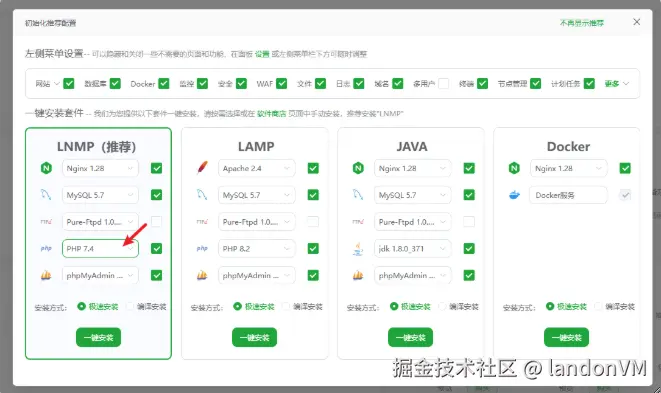Click the Nginx icon in JAVA card
This screenshot has width=661, height=393.
(358, 168)
